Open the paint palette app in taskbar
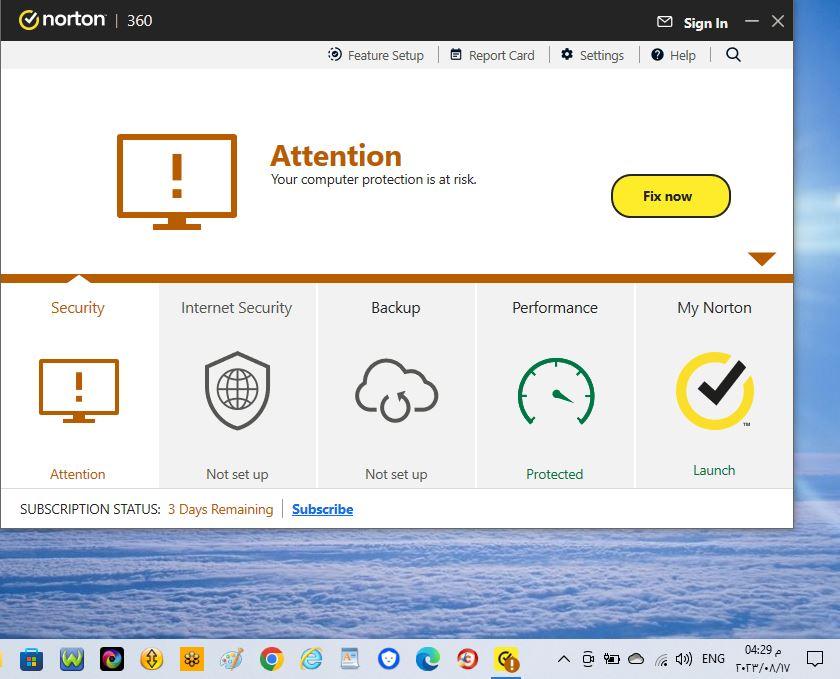 (232, 659)
